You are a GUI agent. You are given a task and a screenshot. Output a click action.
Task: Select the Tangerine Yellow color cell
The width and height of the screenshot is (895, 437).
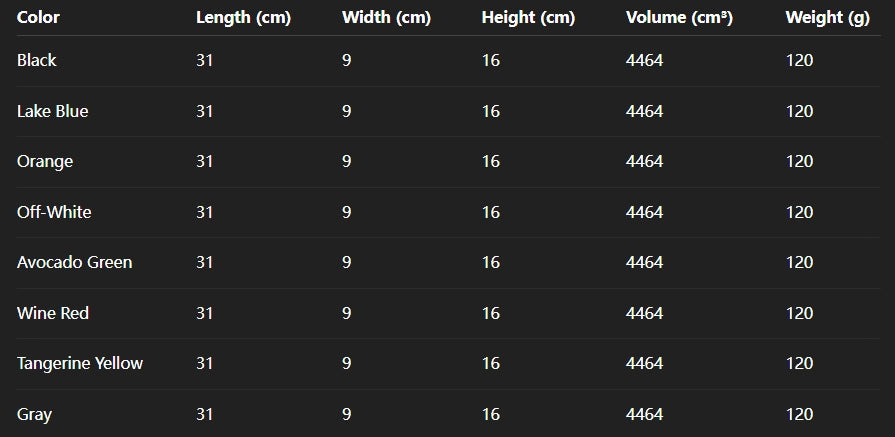click(x=80, y=363)
